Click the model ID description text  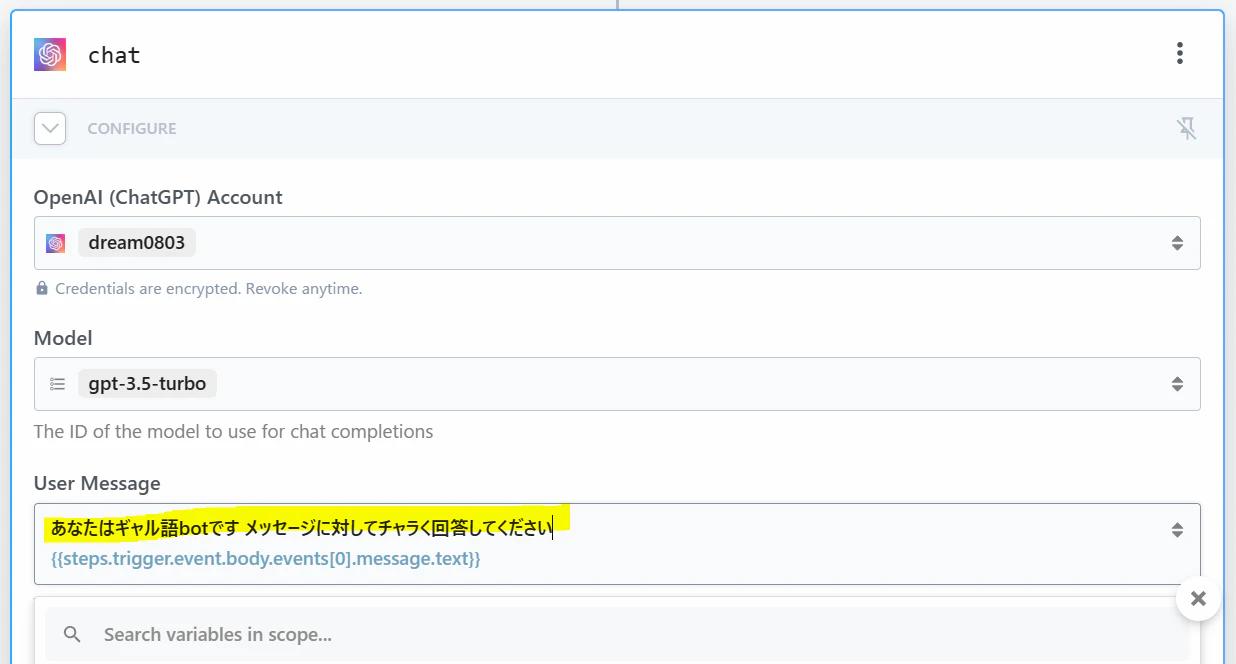coord(234,432)
